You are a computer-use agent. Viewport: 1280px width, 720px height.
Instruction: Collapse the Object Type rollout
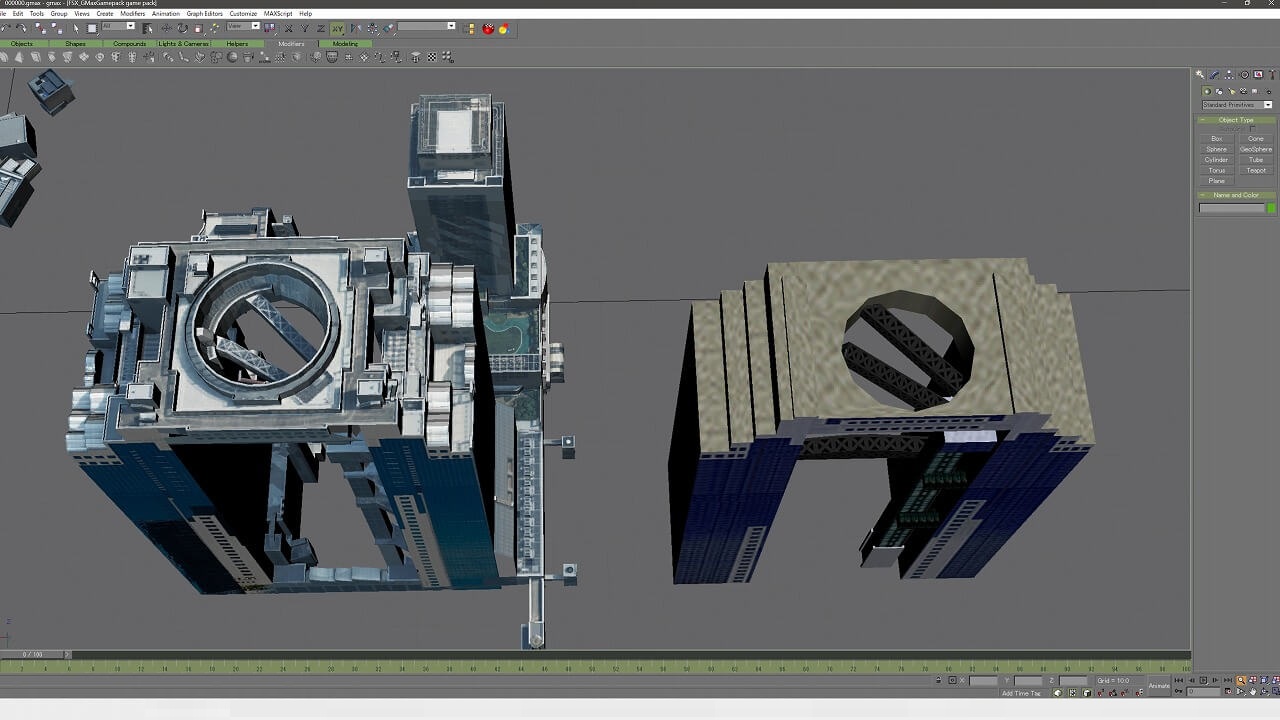tap(1236, 120)
